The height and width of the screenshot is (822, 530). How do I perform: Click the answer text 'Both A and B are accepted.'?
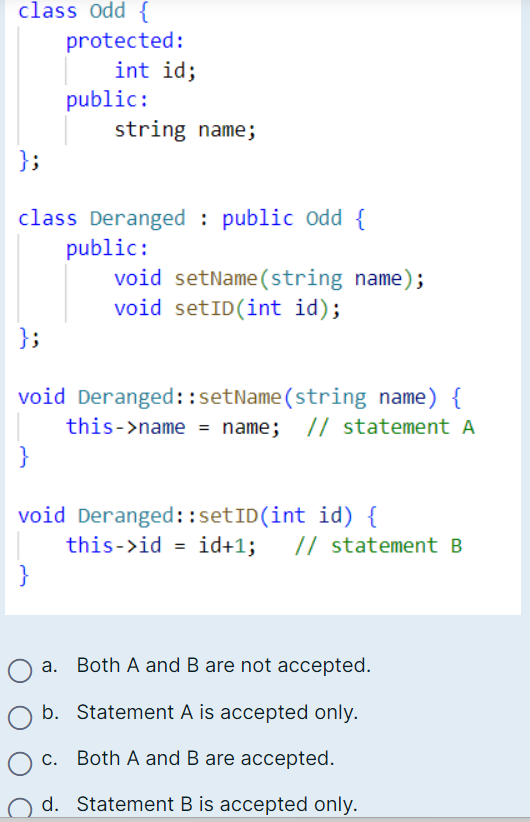pyautogui.click(x=205, y=759)
